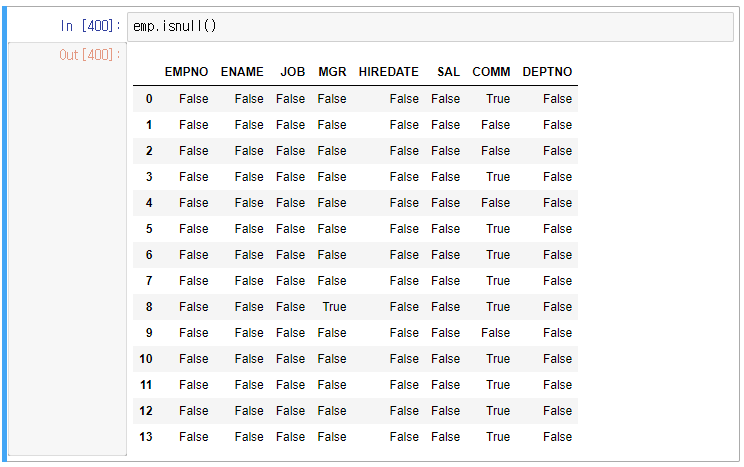Click the COMM False value in row 1
Screen dimensions: 744x467
click(496, 125)
